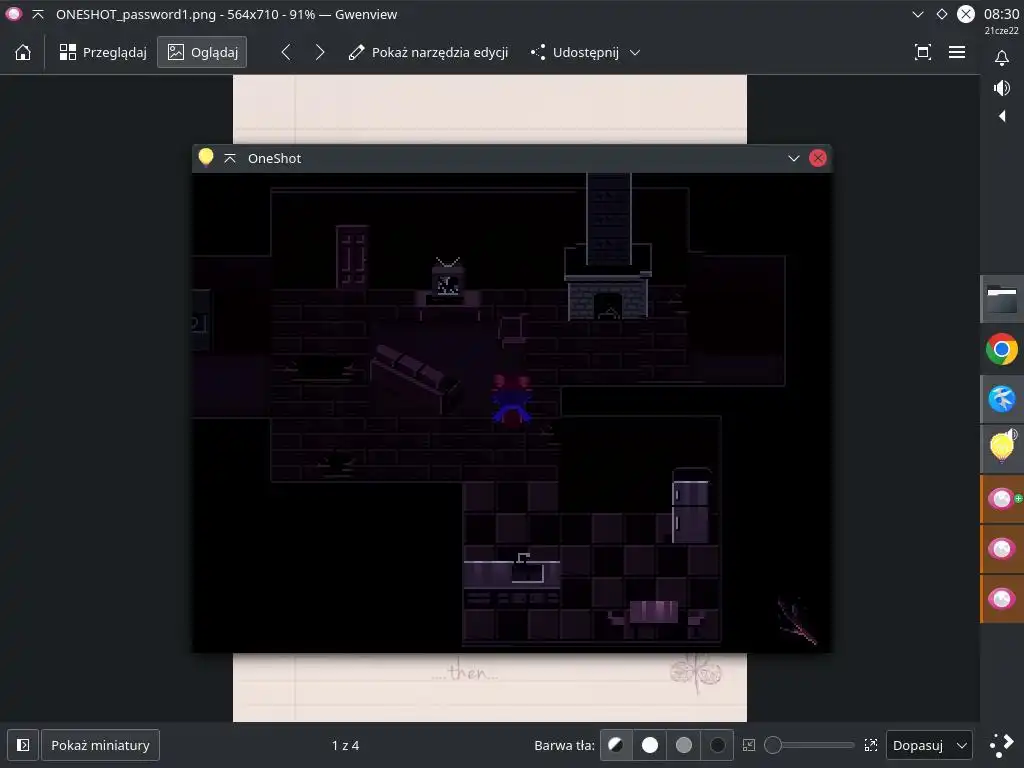The width and height of the screenshot is (1024, 768).
Task: Open the notifications bell icon
Action: (x=1002, y=58)
